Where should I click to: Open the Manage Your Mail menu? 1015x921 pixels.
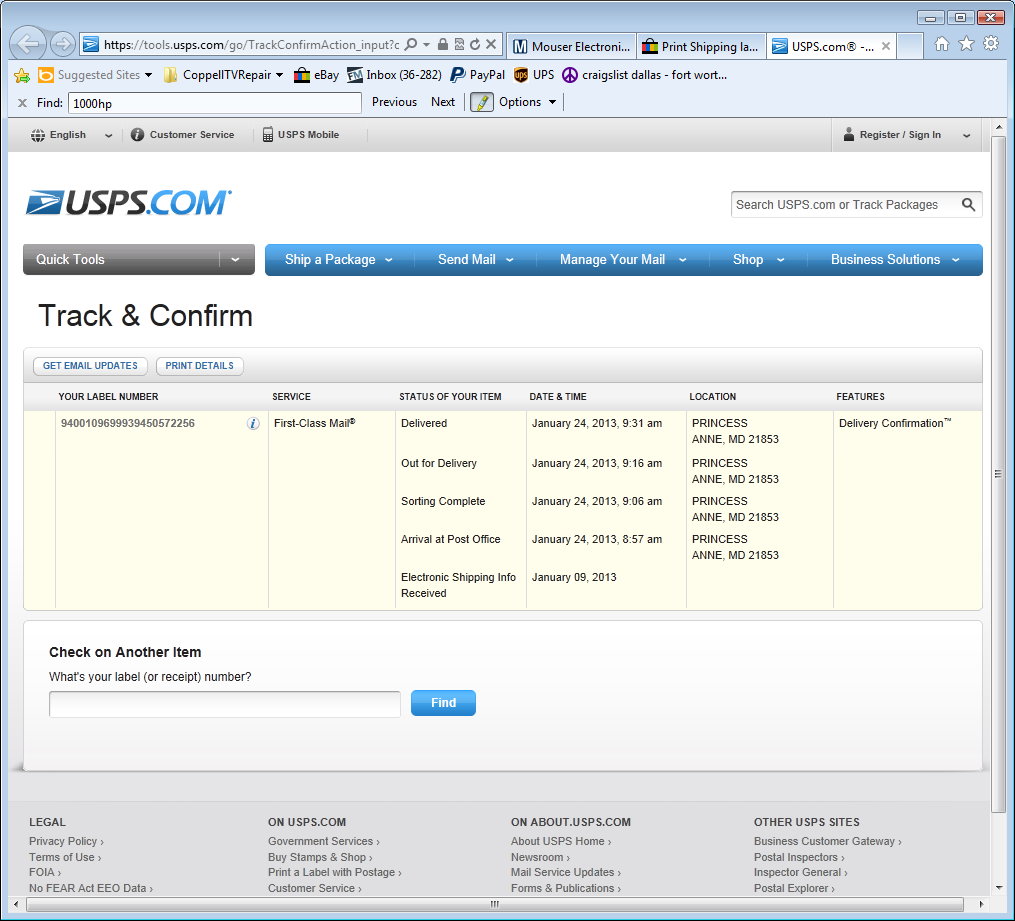click(623, 260)
